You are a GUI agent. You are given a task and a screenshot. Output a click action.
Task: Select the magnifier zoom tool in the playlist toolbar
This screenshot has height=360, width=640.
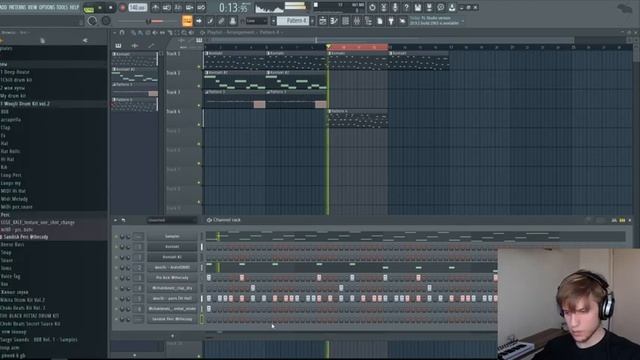[x=184, y=32]
